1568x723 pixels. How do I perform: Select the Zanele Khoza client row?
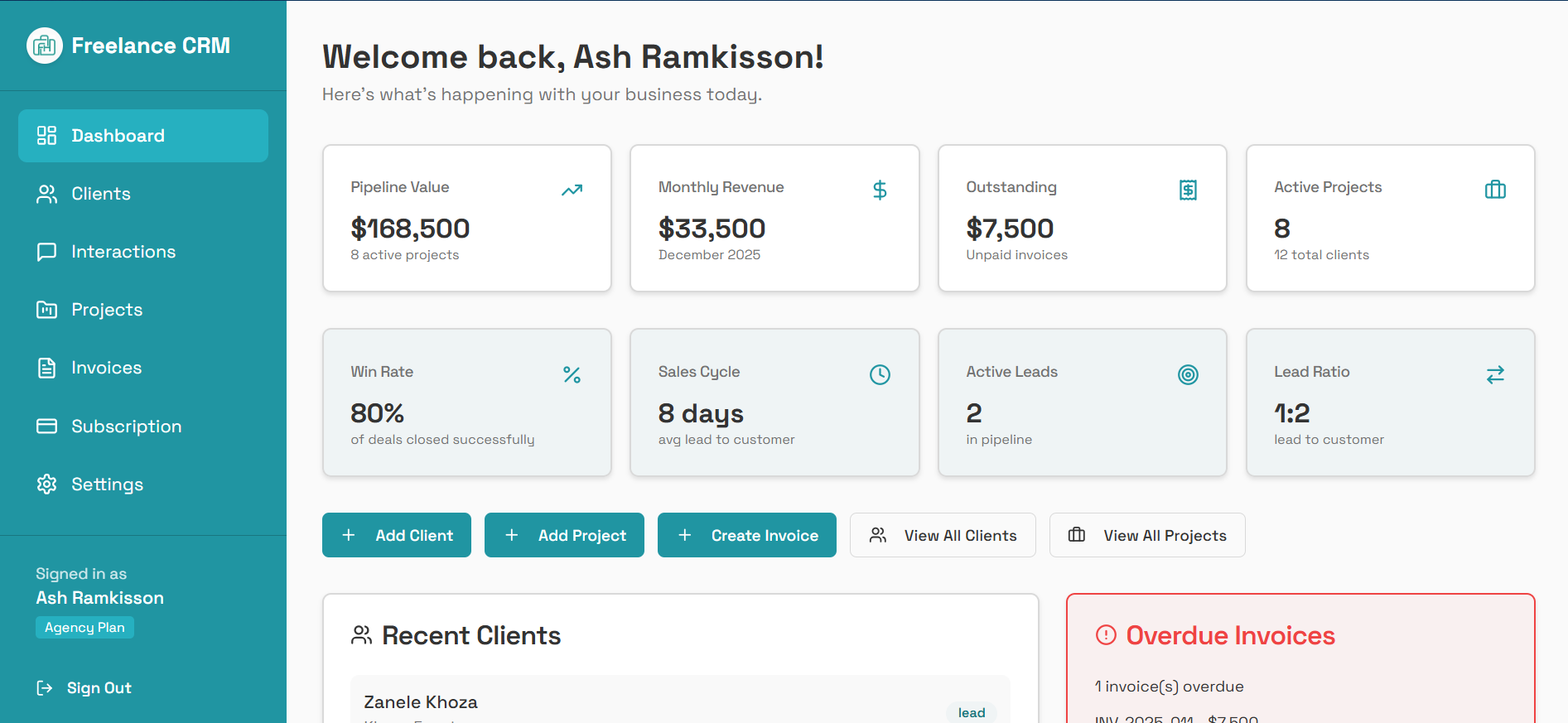[x=680, y=700]
